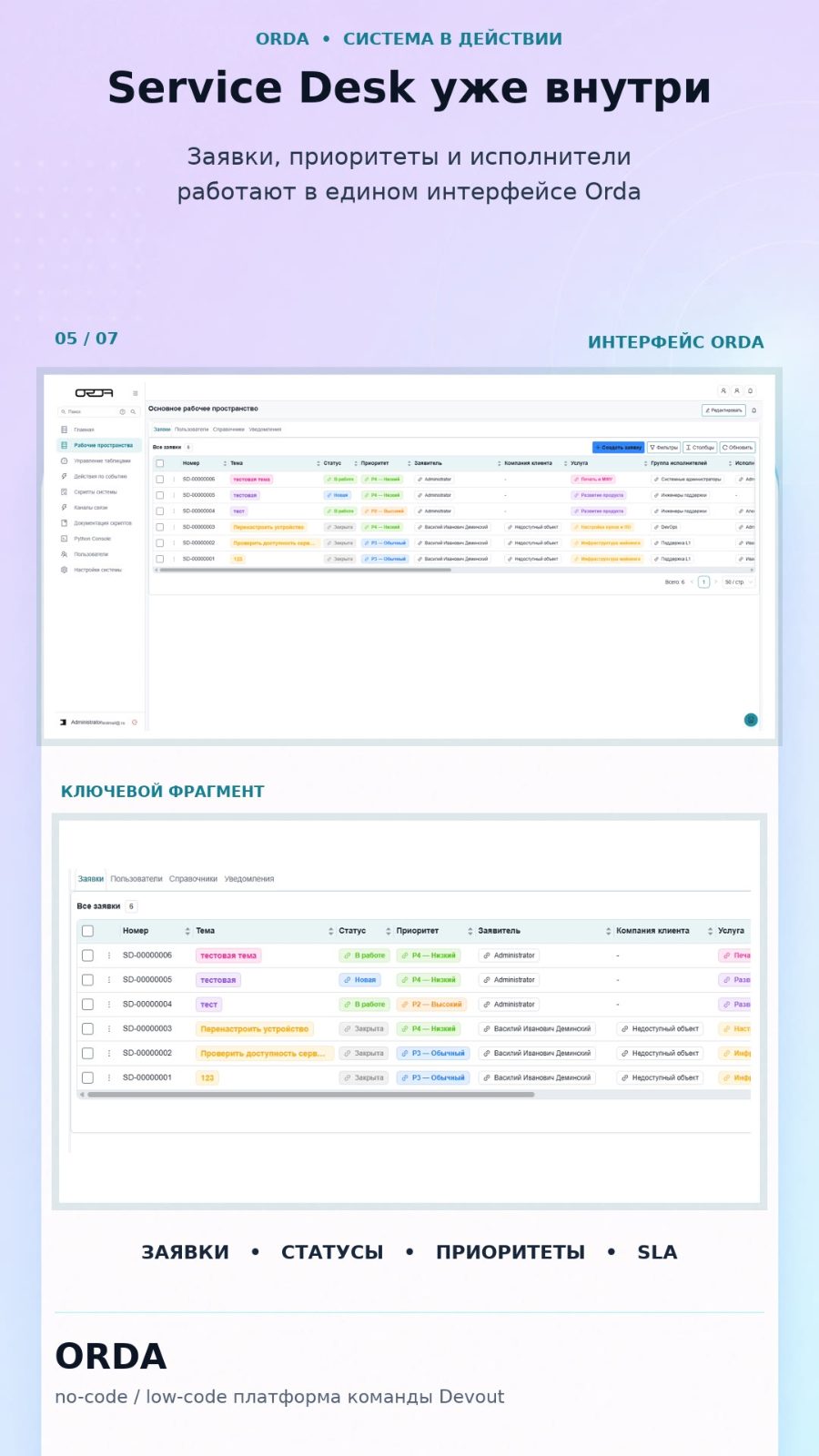The height and width of the screenshot is (1456, 819).
Task: Toggle select-all checkbox in upper interface table
Action: 160,463
